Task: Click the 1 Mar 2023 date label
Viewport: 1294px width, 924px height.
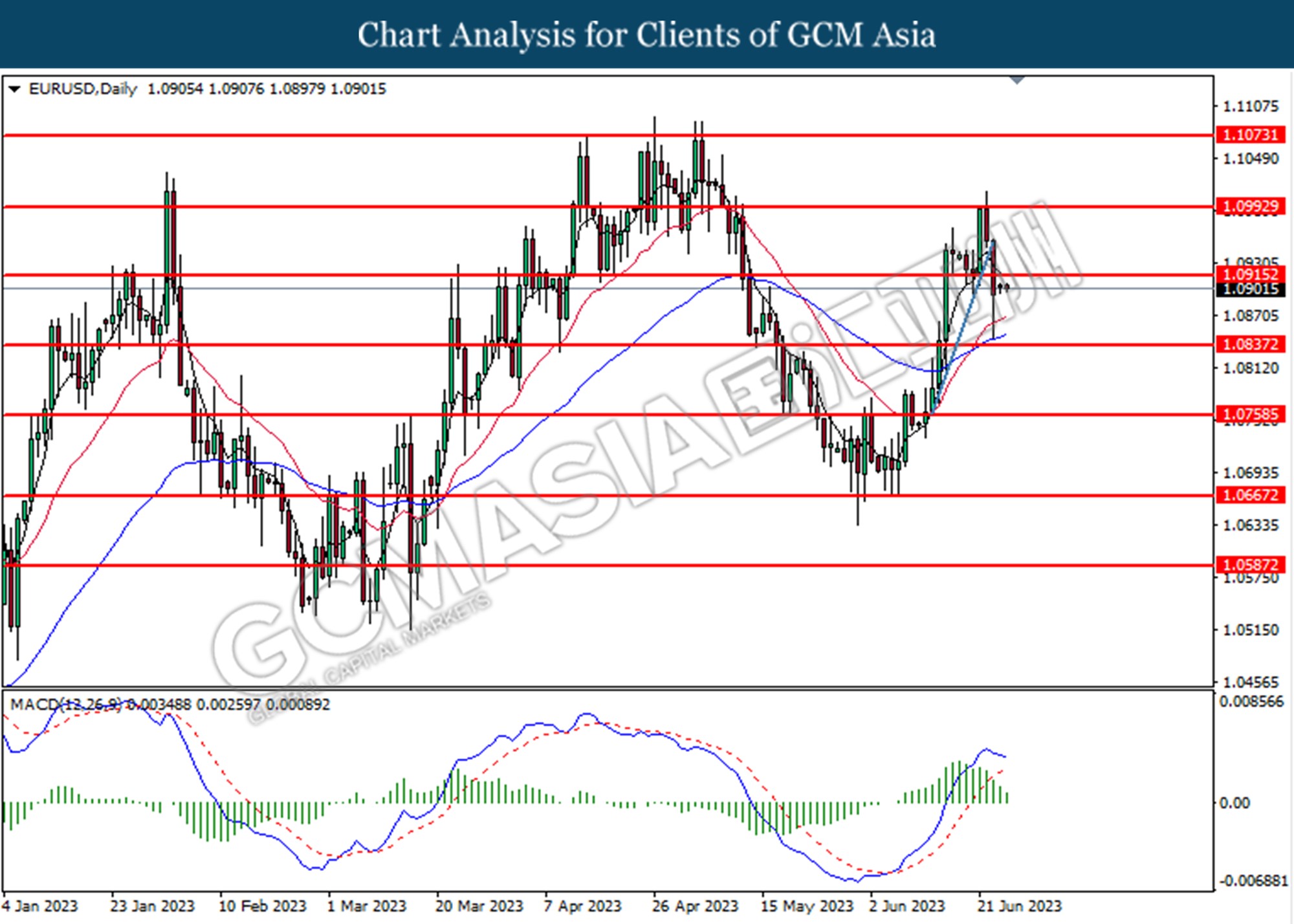Action: [x=367, y=906]
